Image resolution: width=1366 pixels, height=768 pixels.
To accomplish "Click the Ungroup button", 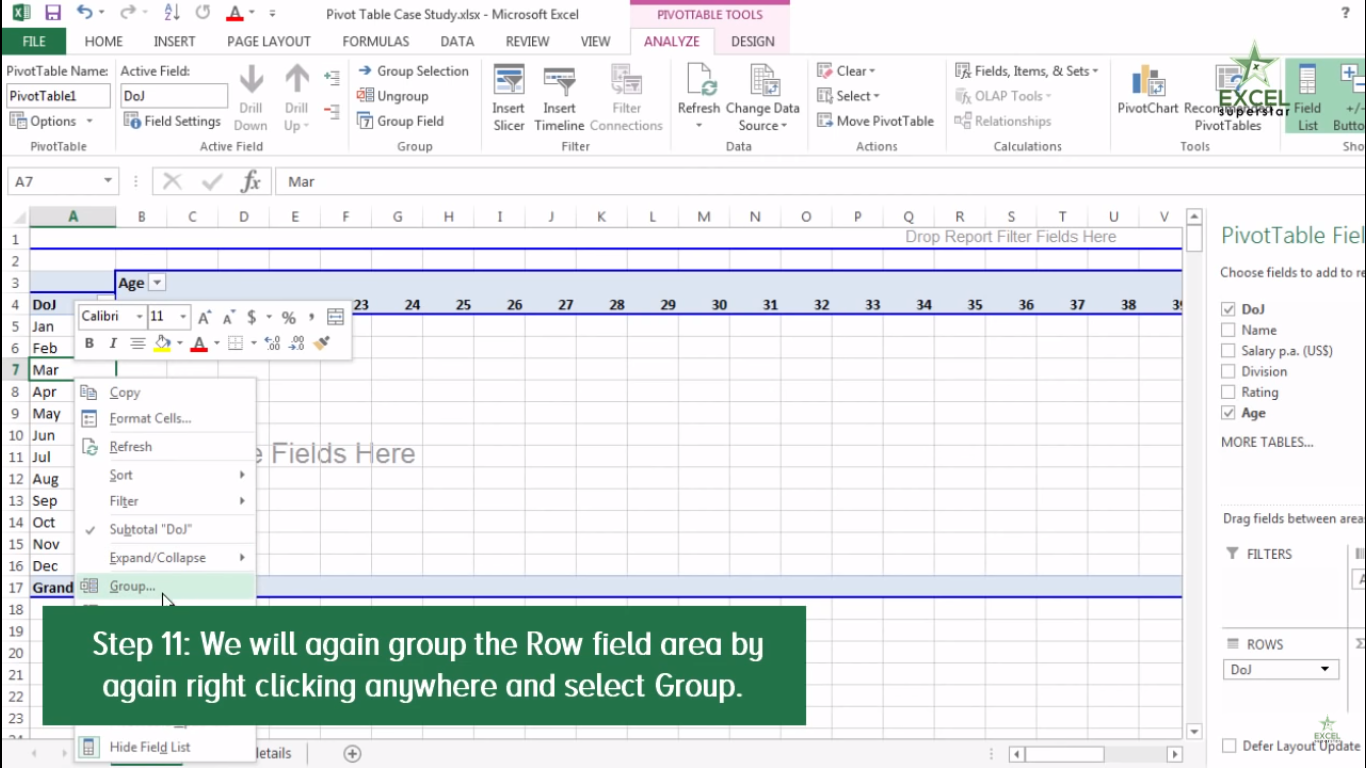I will [x=393, y=96].
